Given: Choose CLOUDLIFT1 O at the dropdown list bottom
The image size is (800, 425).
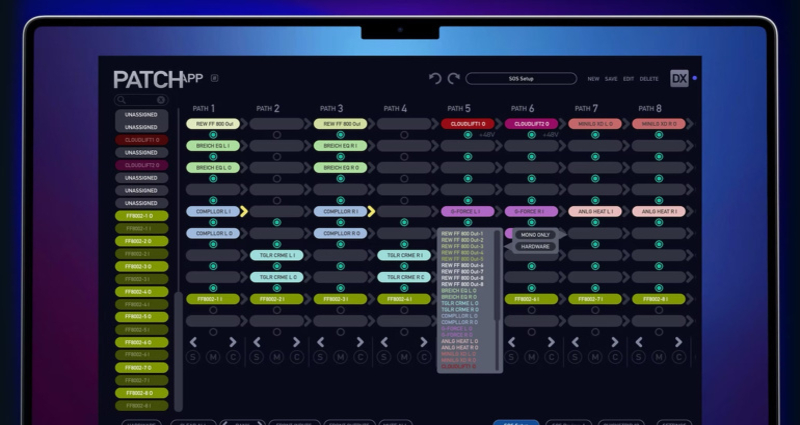Looking at the screenshot, I should [x=458, y=367].
